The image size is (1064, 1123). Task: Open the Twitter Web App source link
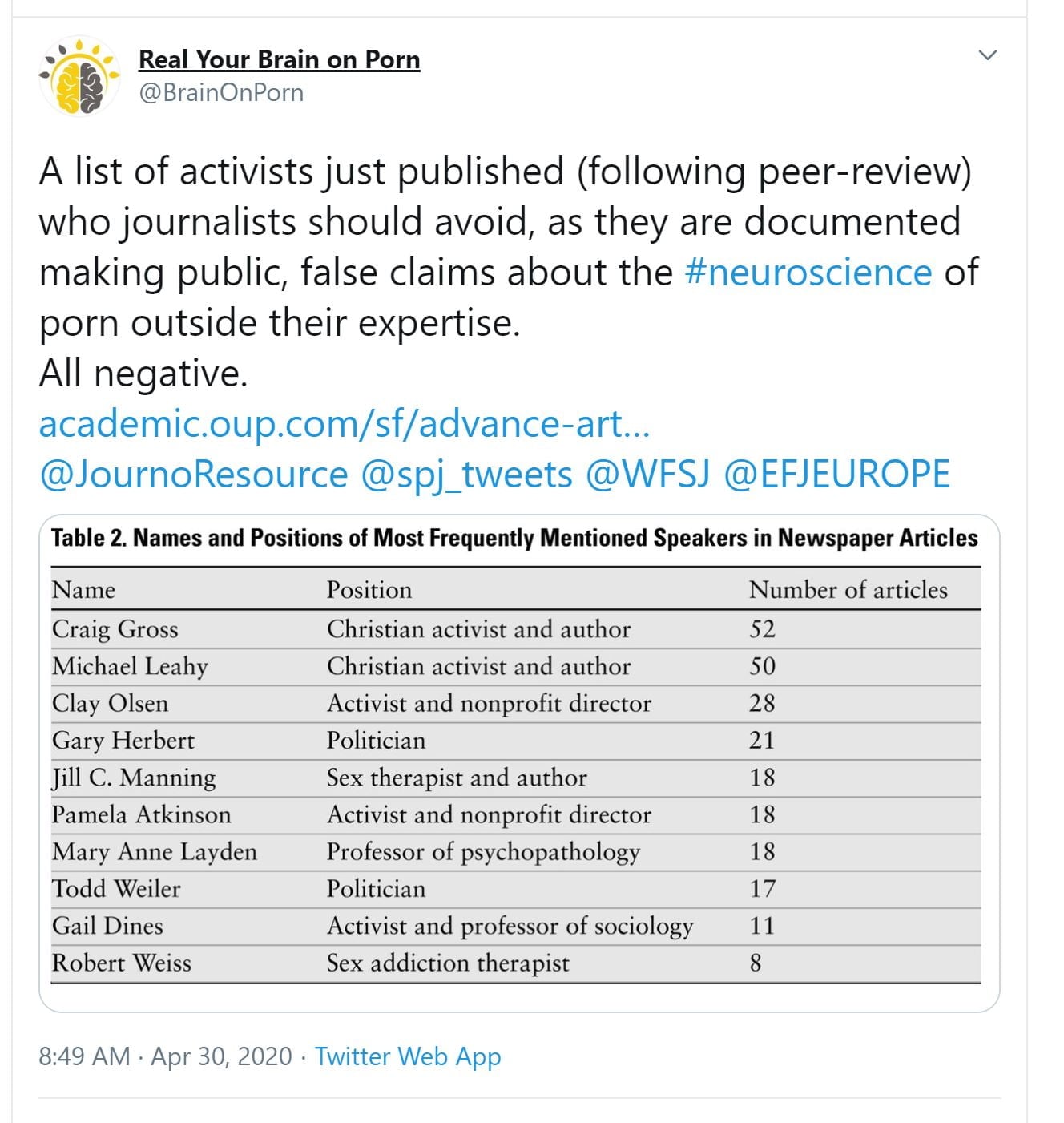(x=408, y=1056)
